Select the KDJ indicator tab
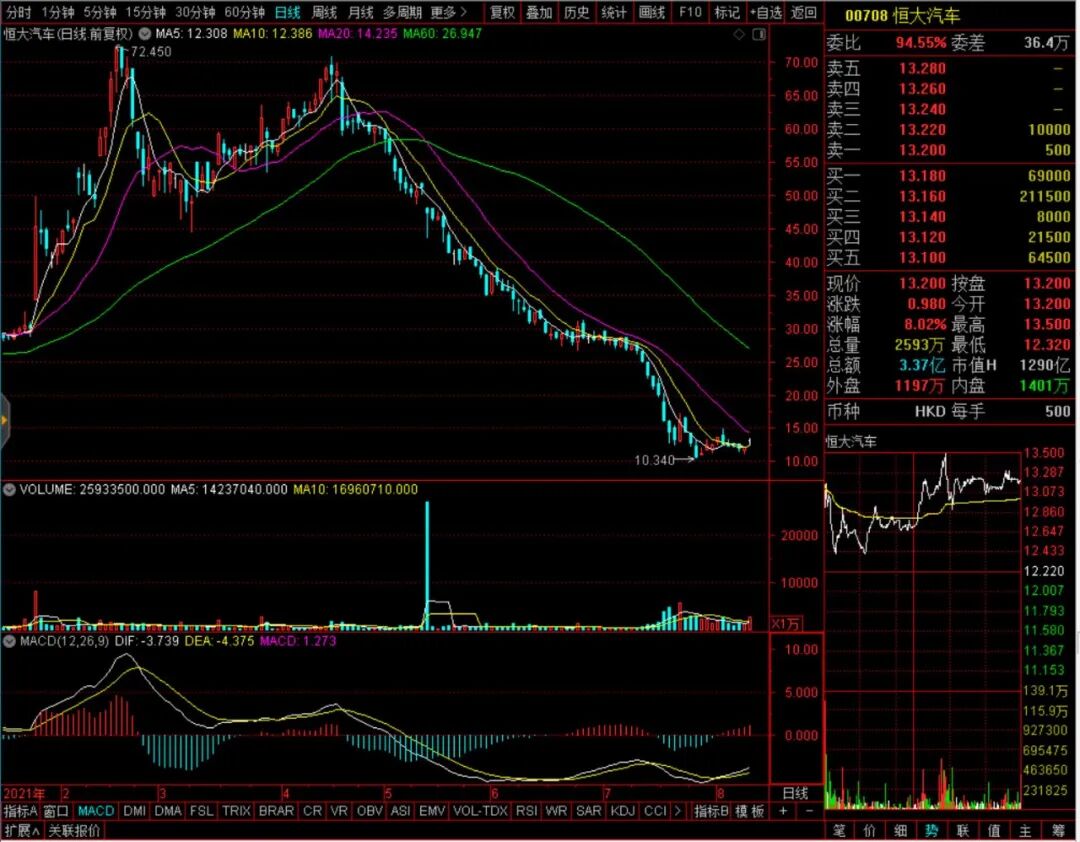Image resolution: width=1080 pixels, height=842 pixels. [x=623, y=811]
